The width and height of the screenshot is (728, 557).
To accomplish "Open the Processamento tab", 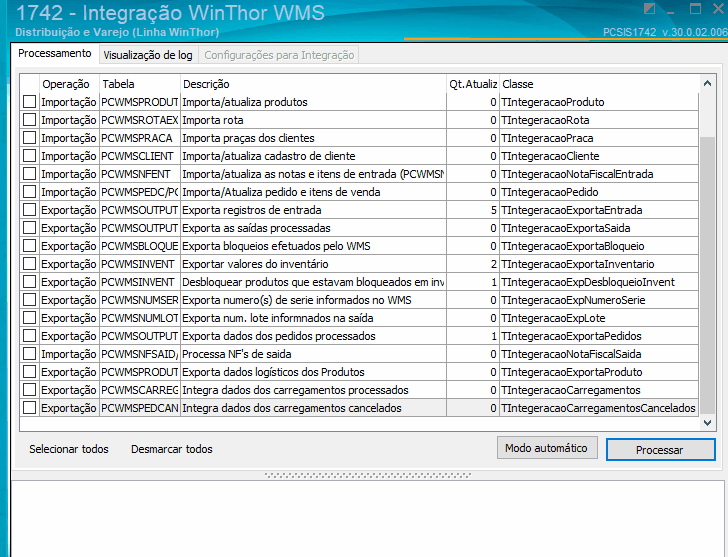I will 55,53.
